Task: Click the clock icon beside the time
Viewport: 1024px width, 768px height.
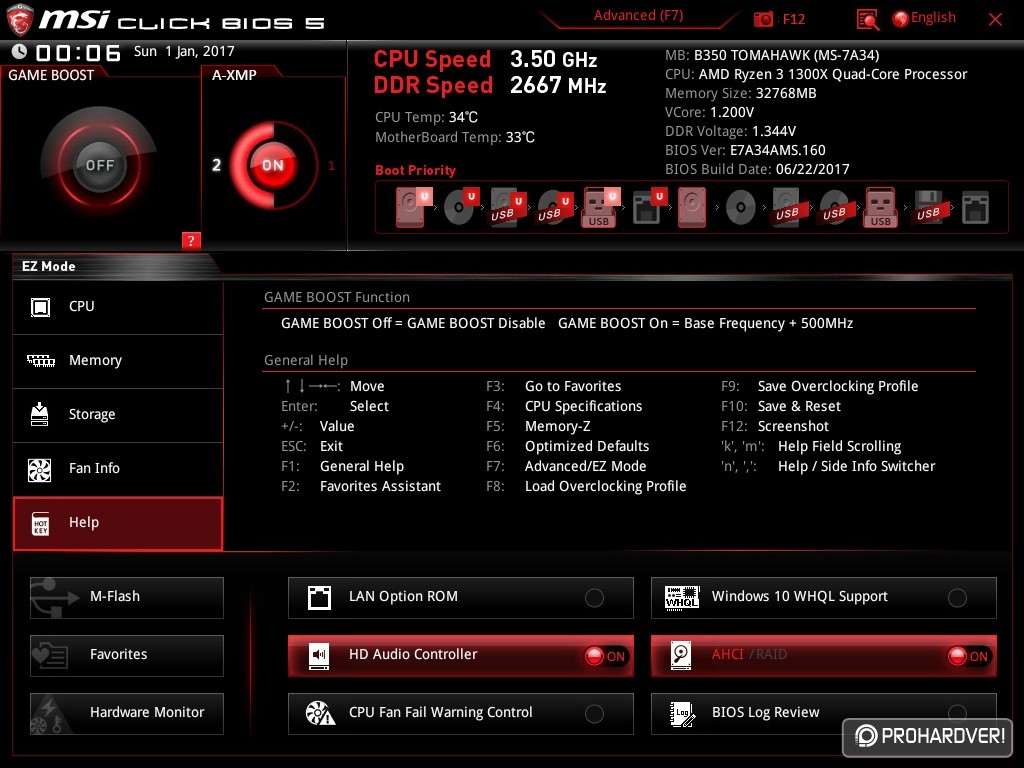Action: (19, 52)
